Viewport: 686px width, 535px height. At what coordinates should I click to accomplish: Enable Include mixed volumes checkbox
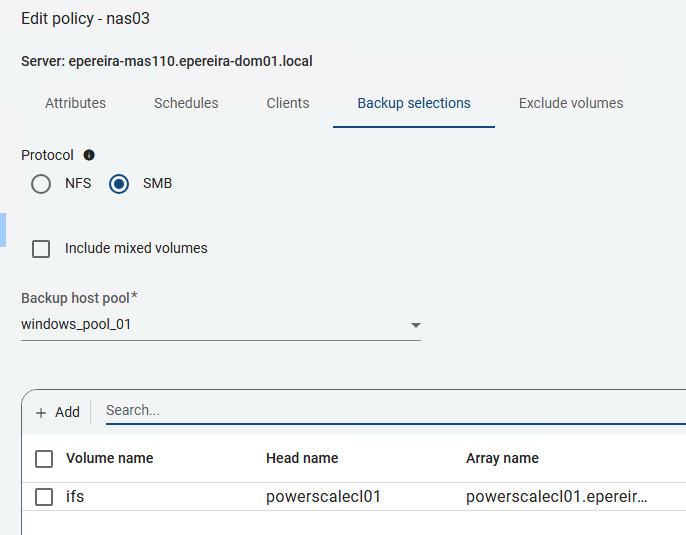[x=41, y=248]
